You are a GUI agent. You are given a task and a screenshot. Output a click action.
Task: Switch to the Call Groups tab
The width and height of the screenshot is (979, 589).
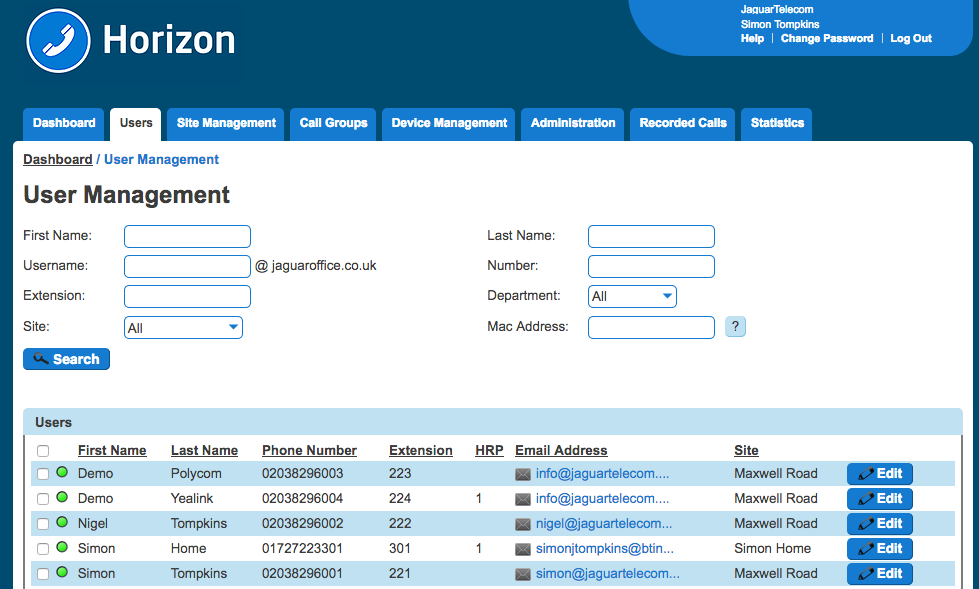(x=333, y=123)
